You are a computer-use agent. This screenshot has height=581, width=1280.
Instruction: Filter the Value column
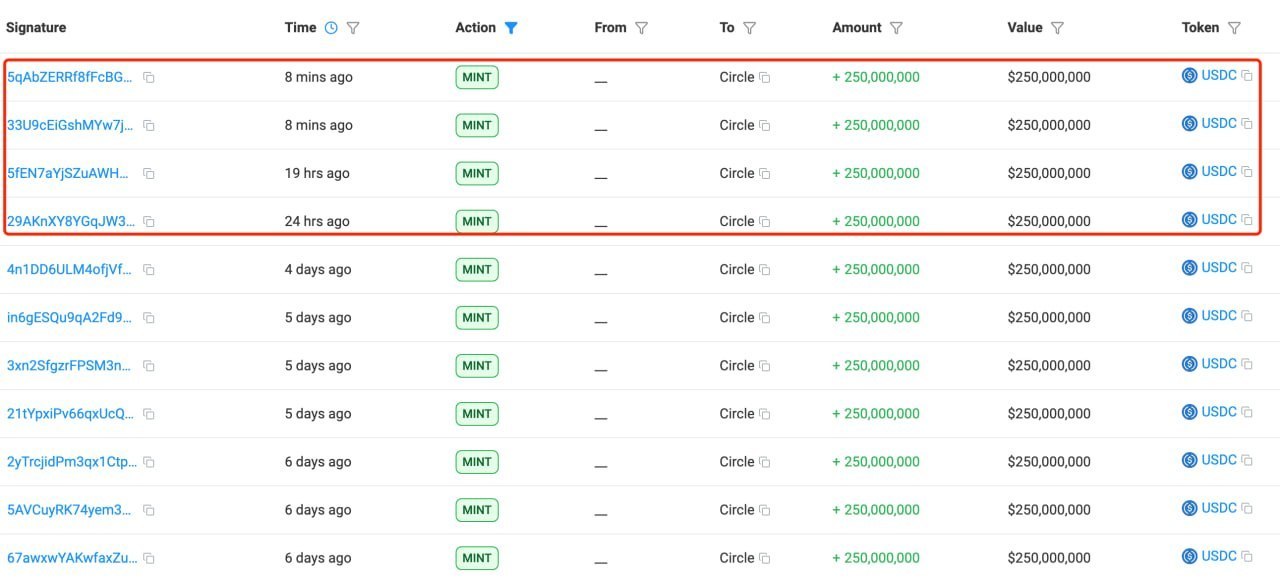tap(1057, 28)
